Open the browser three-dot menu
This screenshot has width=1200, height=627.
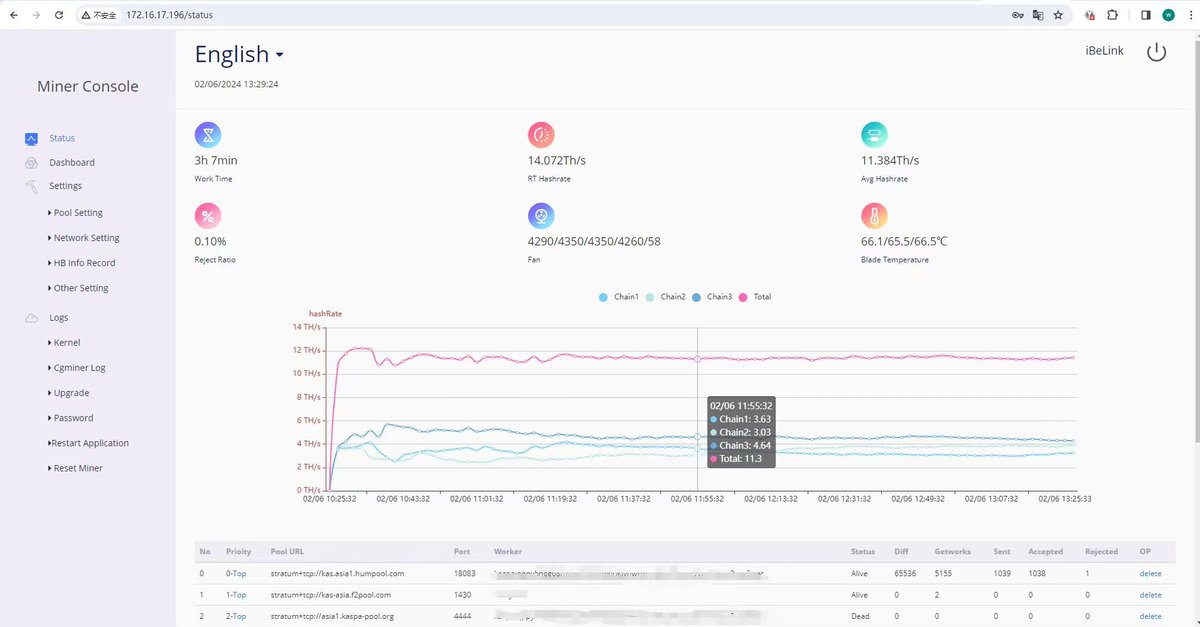point(1189,15)
